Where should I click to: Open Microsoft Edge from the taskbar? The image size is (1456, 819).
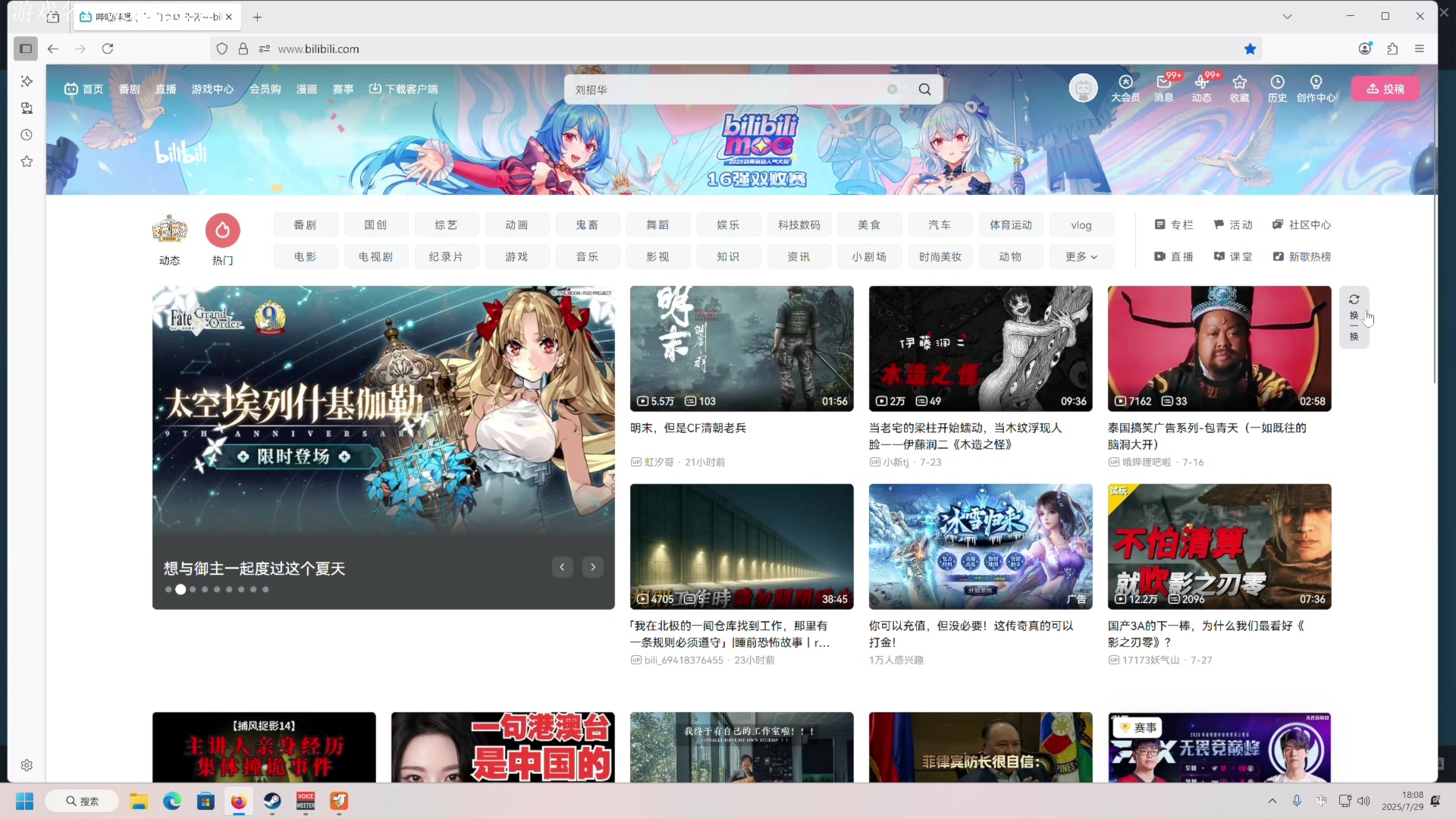tap(172, 801)
